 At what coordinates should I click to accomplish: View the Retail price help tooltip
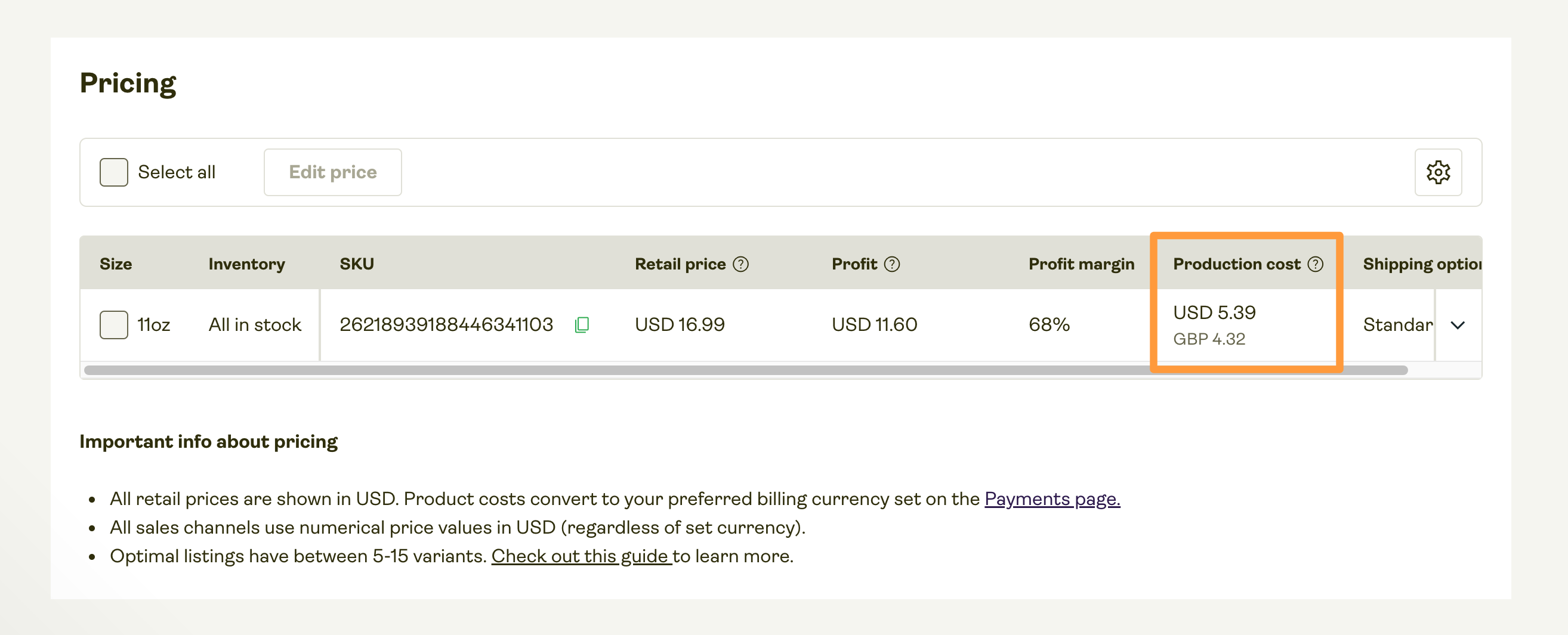coord(741,264)
